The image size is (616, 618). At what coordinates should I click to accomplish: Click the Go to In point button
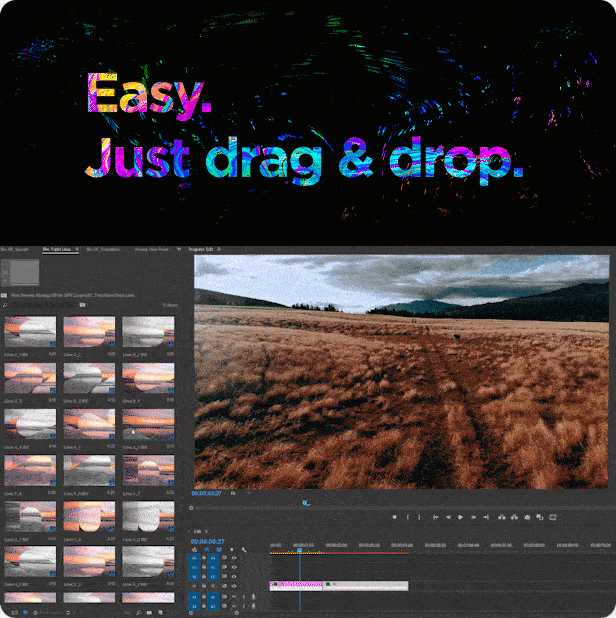click(x=434, y=517)
